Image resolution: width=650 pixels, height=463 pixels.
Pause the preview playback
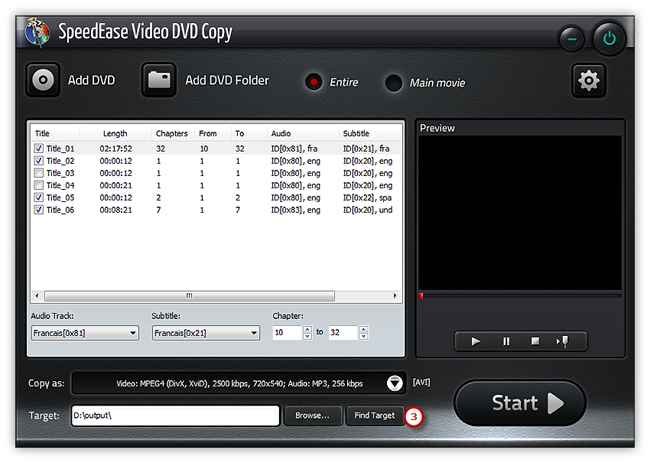(x=506, y=342)
